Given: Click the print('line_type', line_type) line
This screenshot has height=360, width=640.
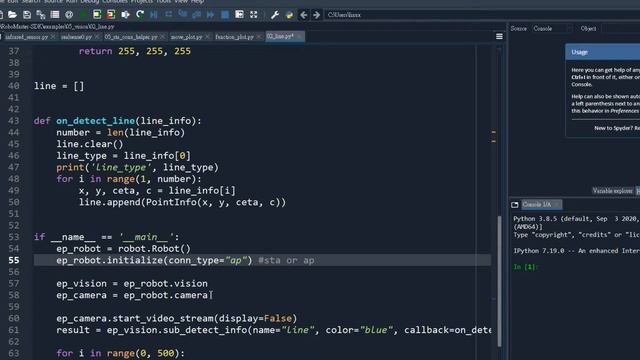Looking at the screenshot, I should 138,167.
